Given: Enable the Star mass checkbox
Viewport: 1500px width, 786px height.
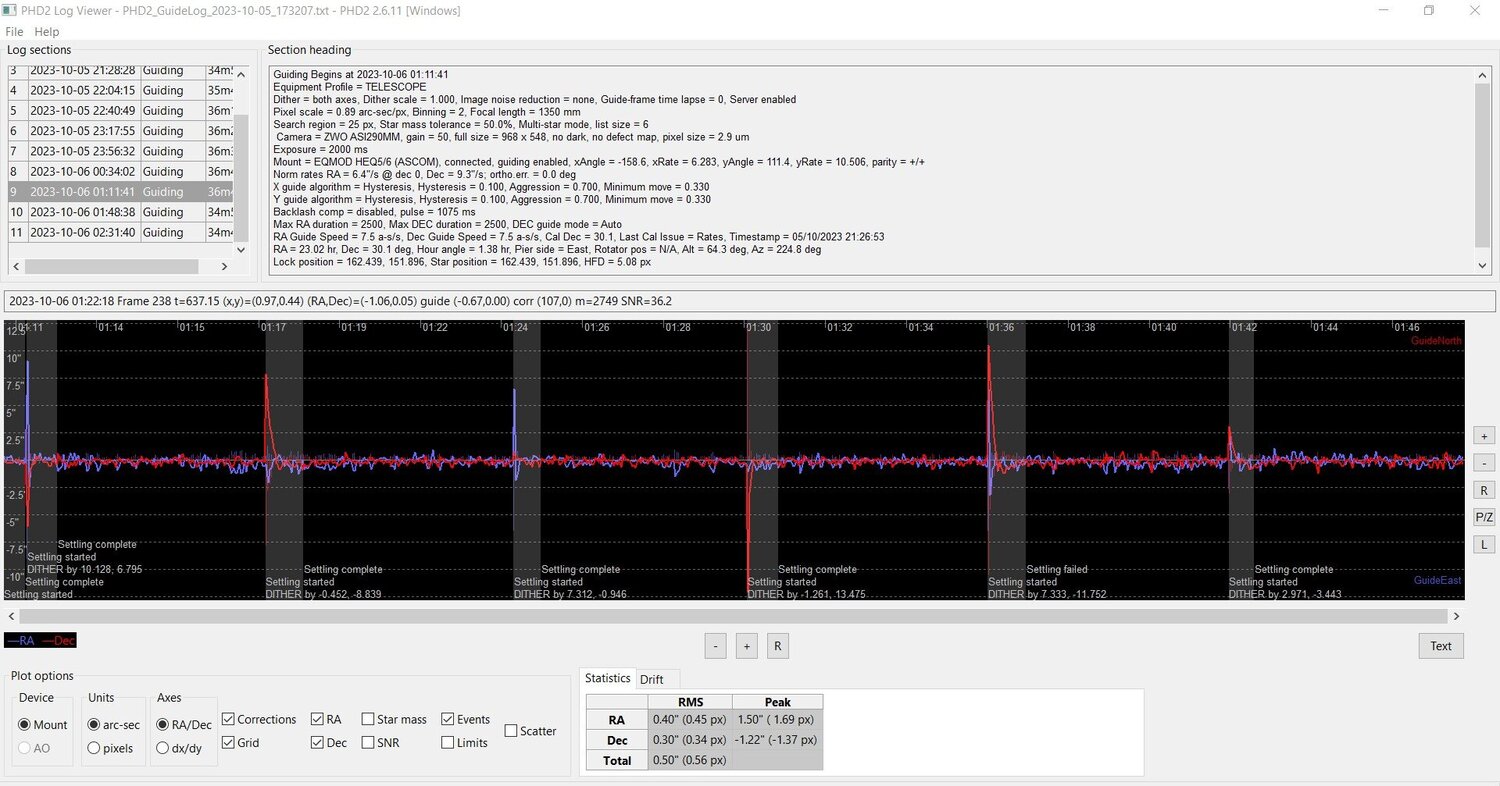Looking at the screenshot, I should point(394,719).
